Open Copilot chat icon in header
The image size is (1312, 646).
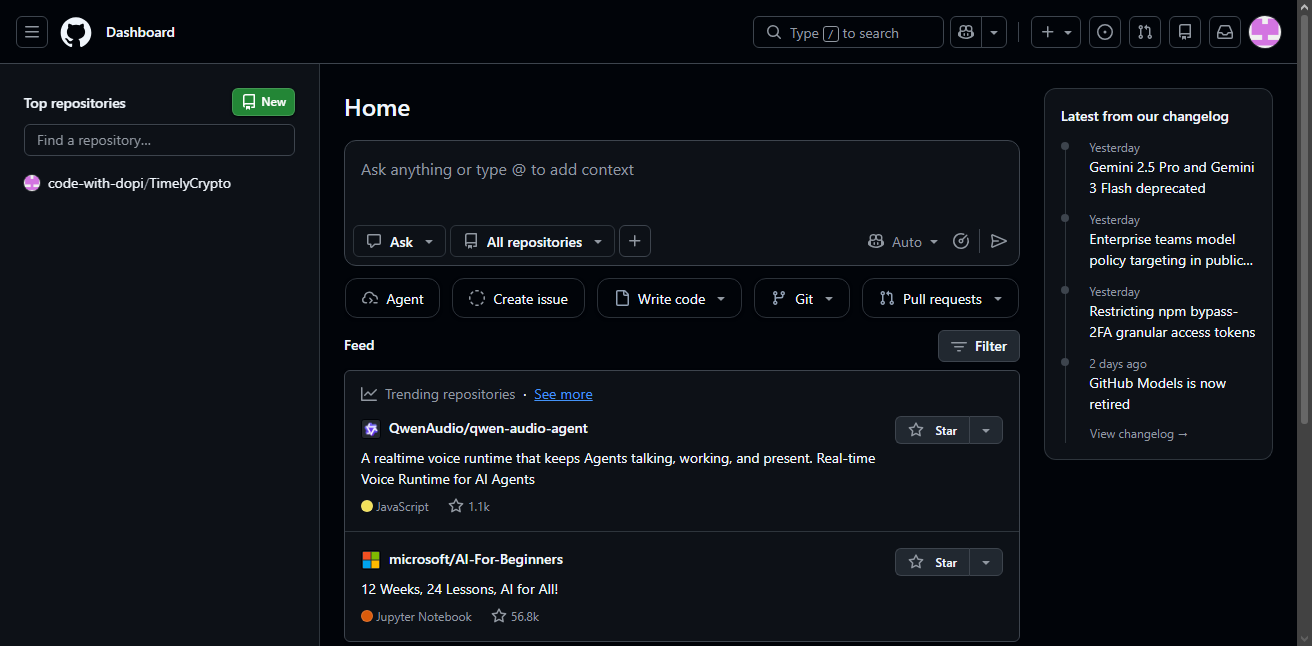pos(966,32)
